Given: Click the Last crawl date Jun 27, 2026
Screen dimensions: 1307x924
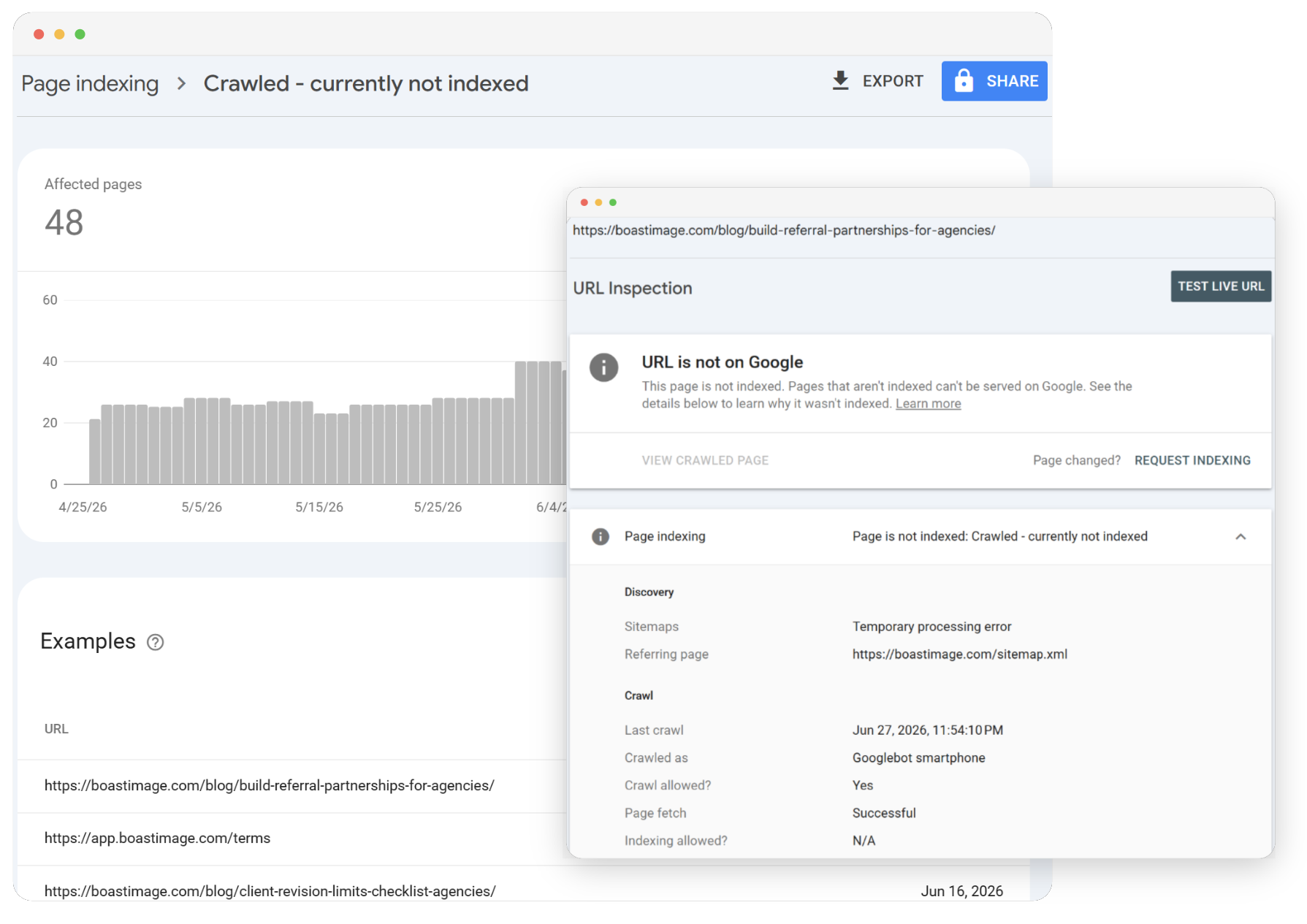Looking at the screenshot, I should 927,730.
